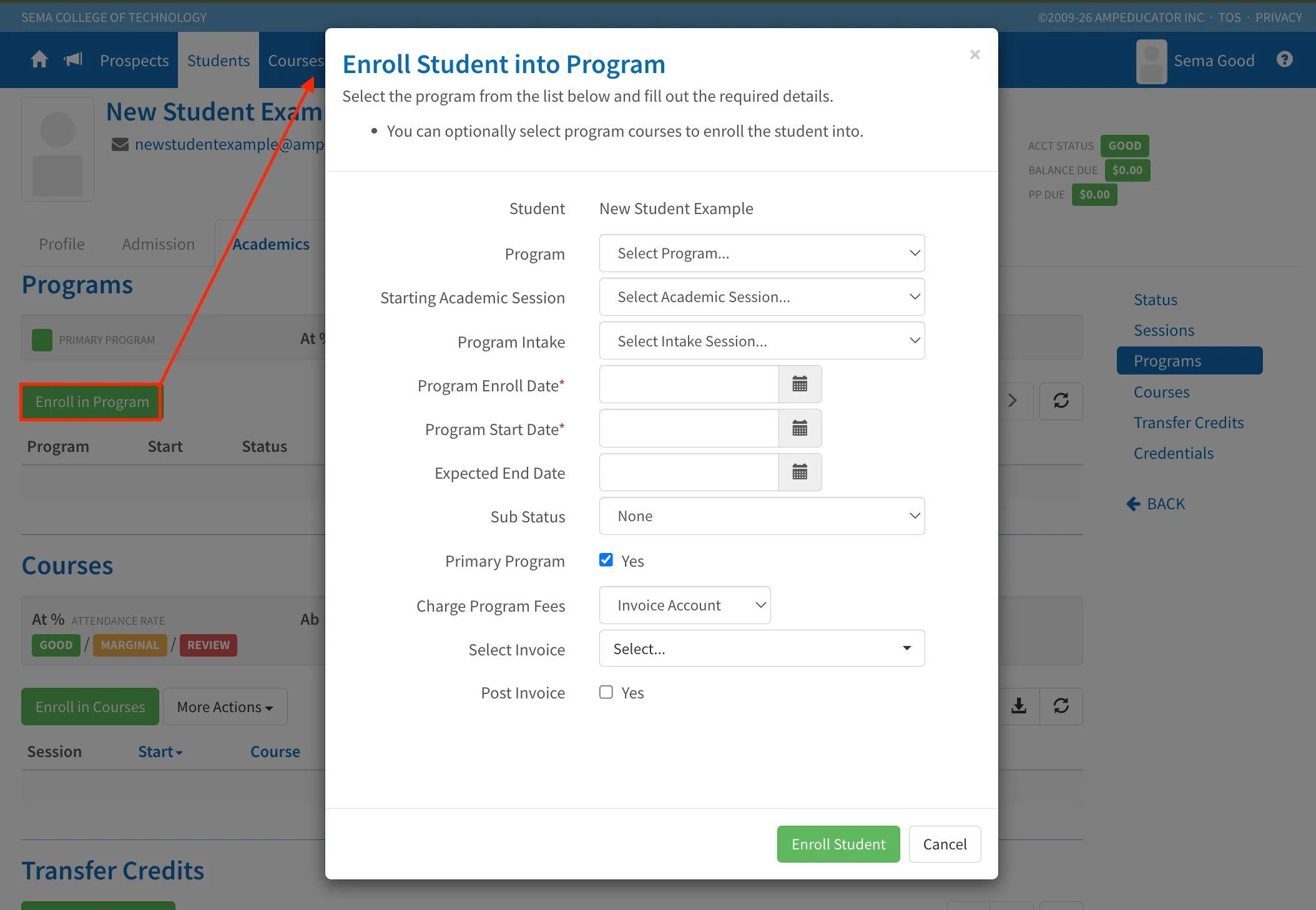Open the Select Invoice dropdown
Viewport: 1316px width, 910px height.
(x=762, y=648)
